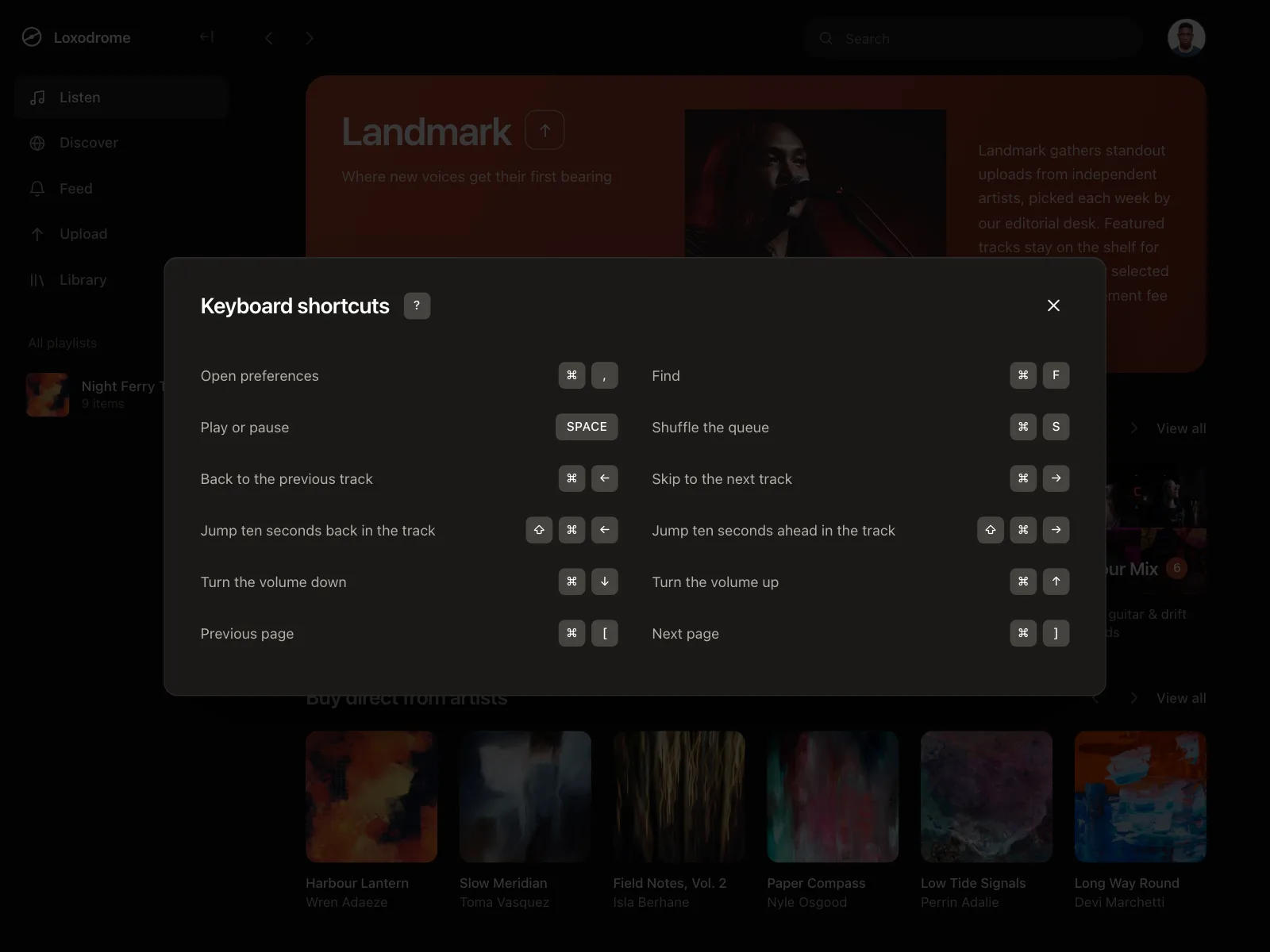This screenshot has height=952, width=1270.
Task: Click down arrow key cap for volume down
Action: point(605,582)
